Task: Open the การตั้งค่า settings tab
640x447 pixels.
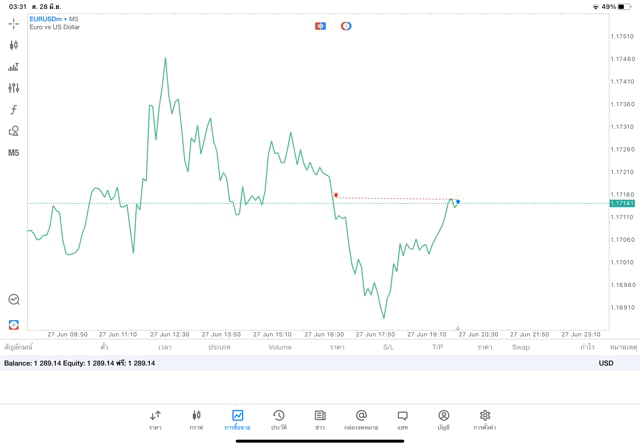Action: pyautogui.click(x=485, y=419)
